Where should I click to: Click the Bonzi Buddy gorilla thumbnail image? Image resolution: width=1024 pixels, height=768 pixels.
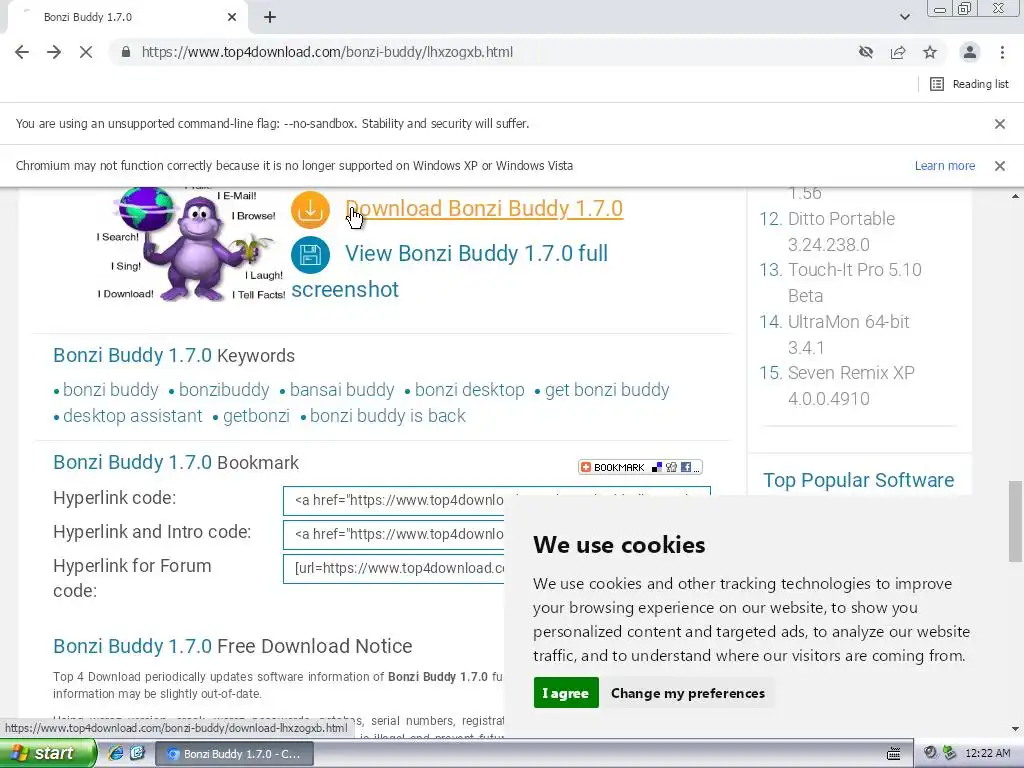[x=191, y=244]
